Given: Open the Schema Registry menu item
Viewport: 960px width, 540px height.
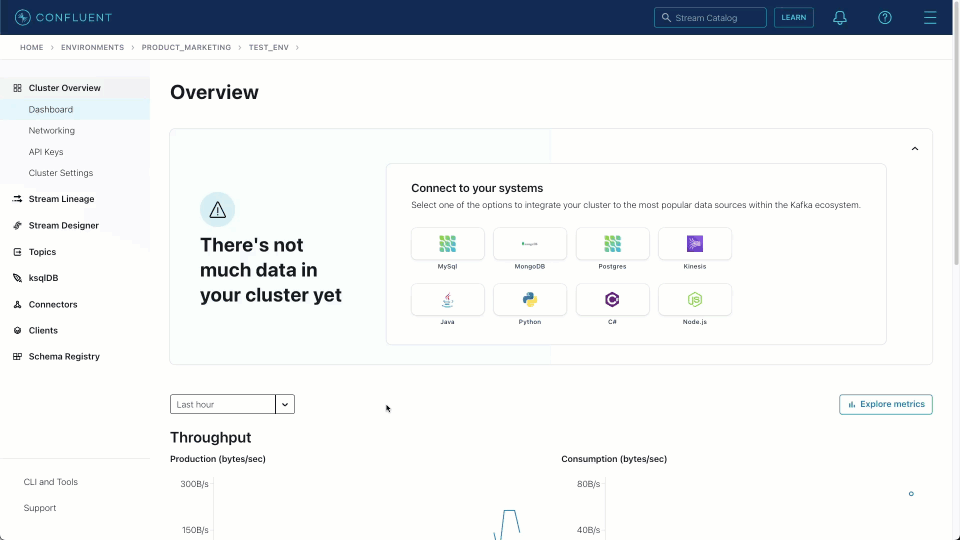Looking at the screenshot, I should click(64, 356).
